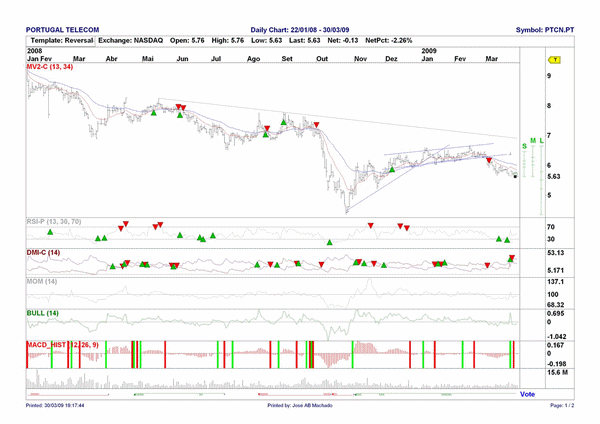Click the 137.1 momentum axis value
Screen dimensions: 600x424
[556, 282]
